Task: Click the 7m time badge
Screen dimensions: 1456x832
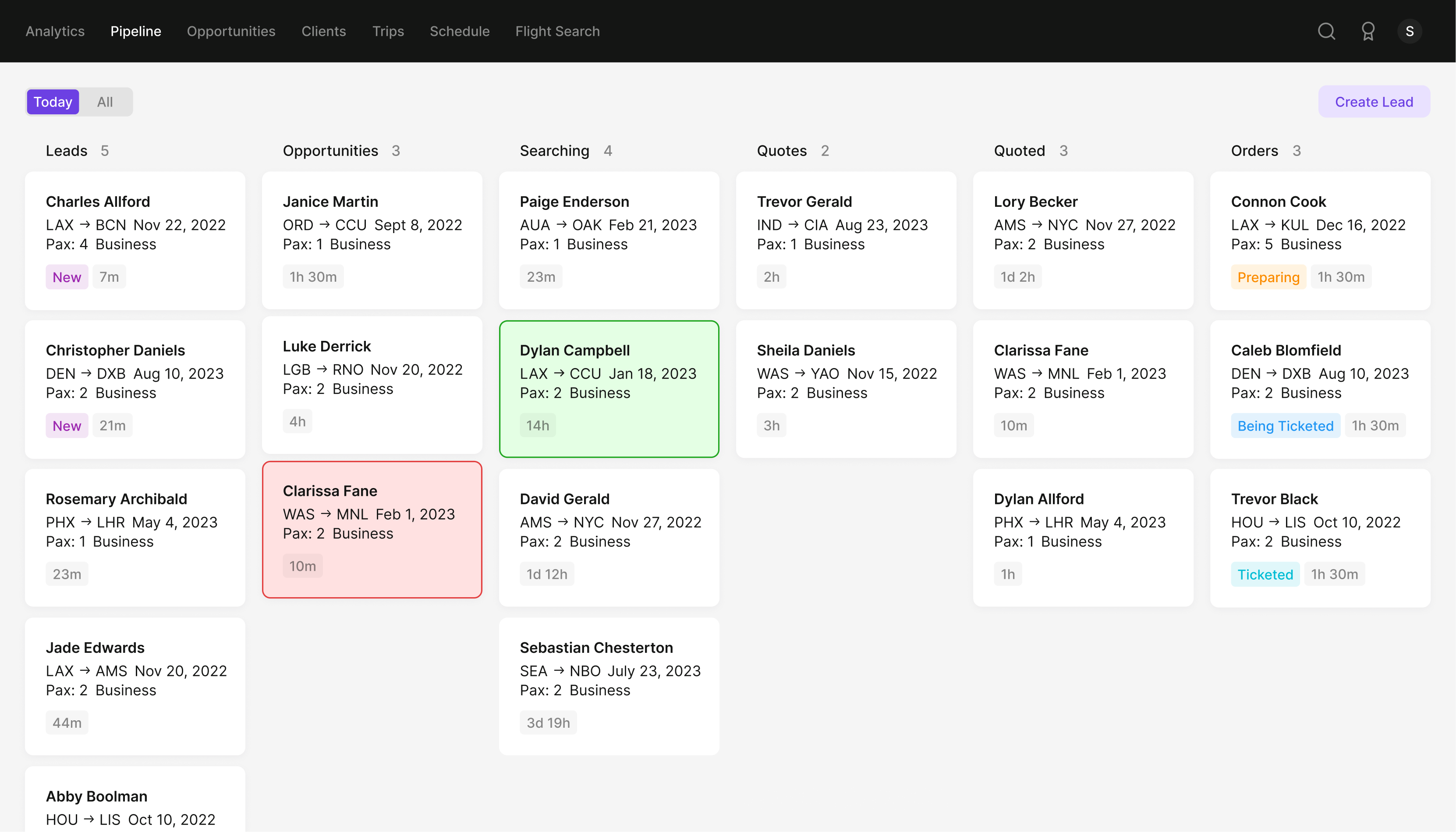Action: [x=109, y=277]
